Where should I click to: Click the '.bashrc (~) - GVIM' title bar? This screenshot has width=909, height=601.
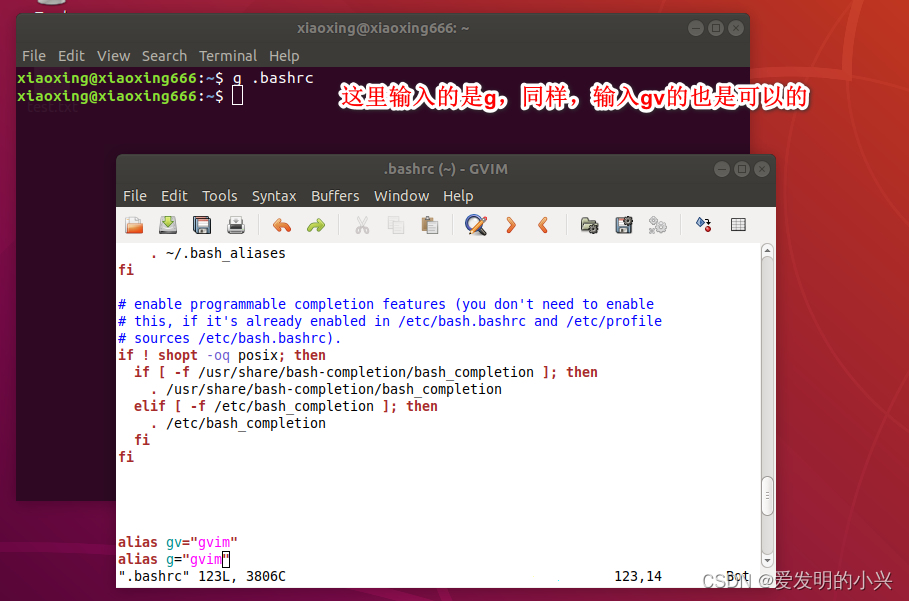(445, 169)
